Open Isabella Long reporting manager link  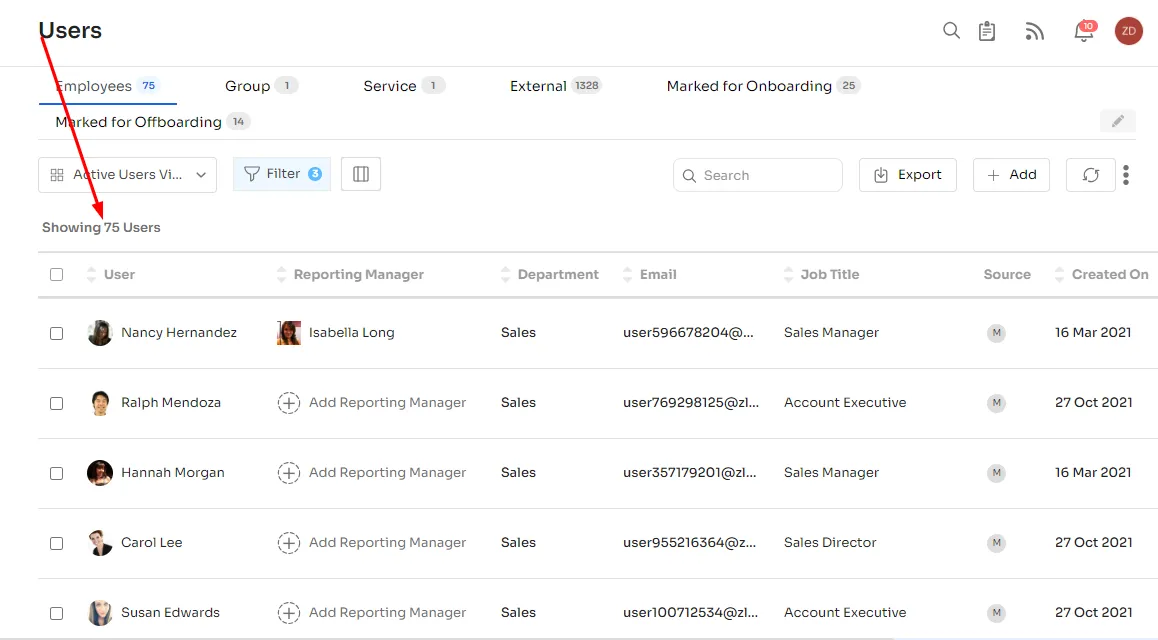pos(352,333)
